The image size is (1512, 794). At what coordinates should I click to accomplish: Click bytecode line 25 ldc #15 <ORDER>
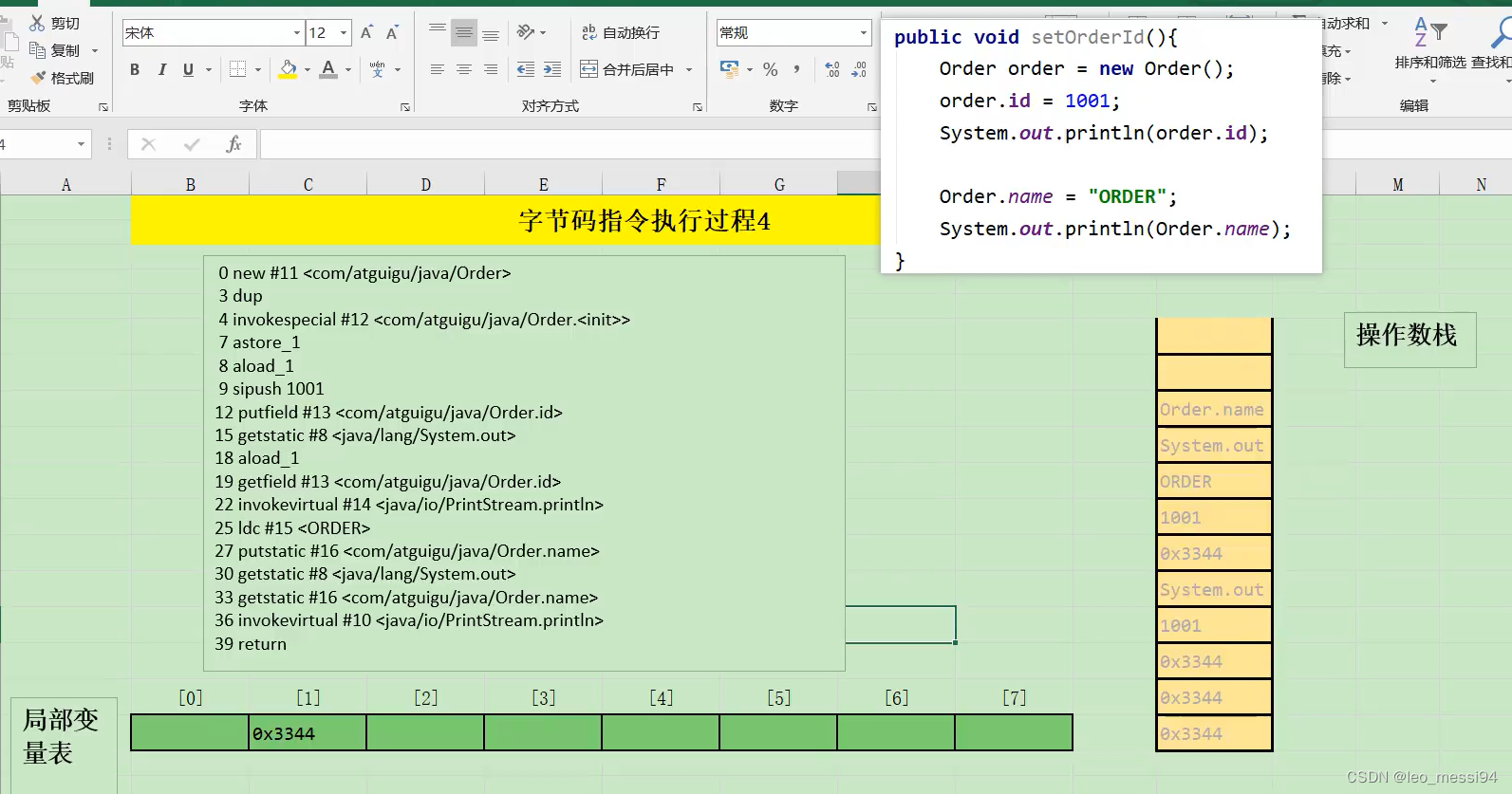coord(292,527)
